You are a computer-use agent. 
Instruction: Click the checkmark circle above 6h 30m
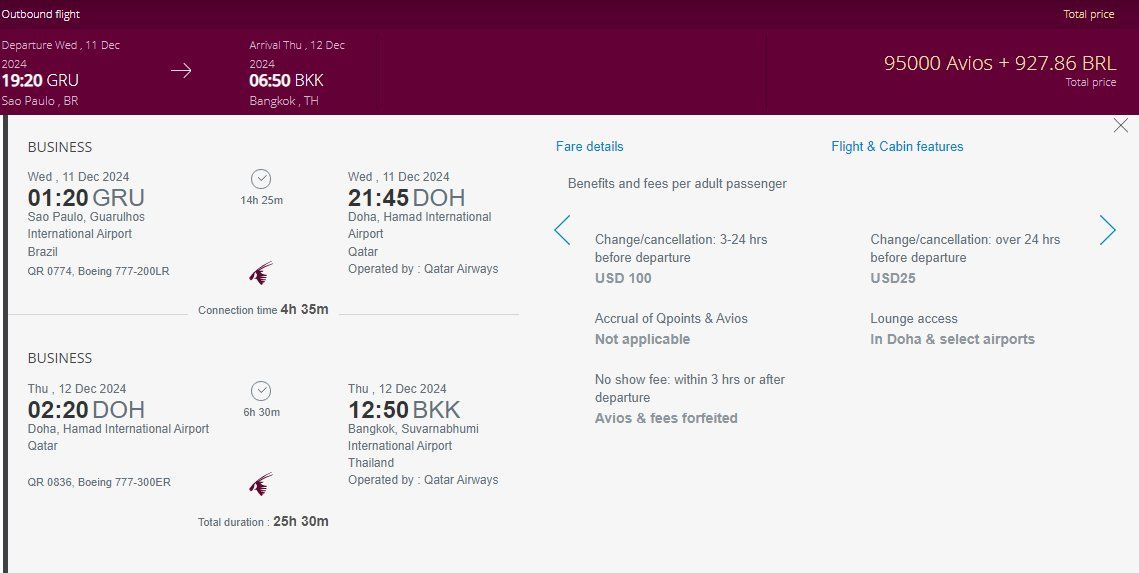point(261,391)
